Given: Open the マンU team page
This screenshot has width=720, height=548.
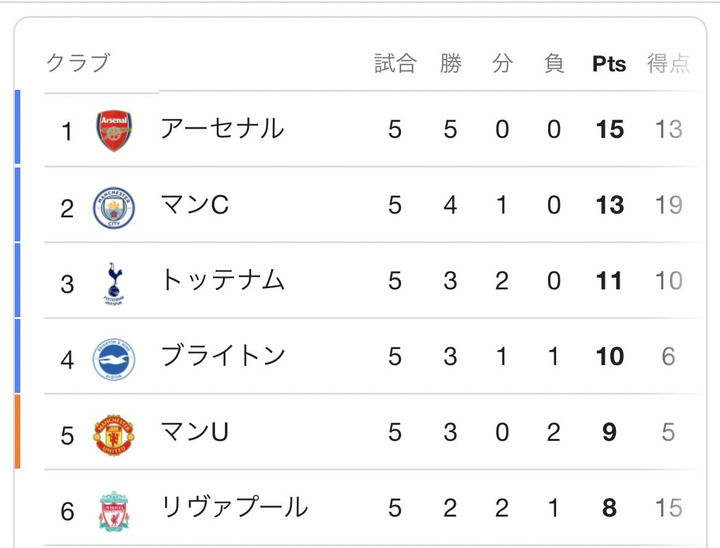Looking at the screenshot, I should (x=195, y=433).
